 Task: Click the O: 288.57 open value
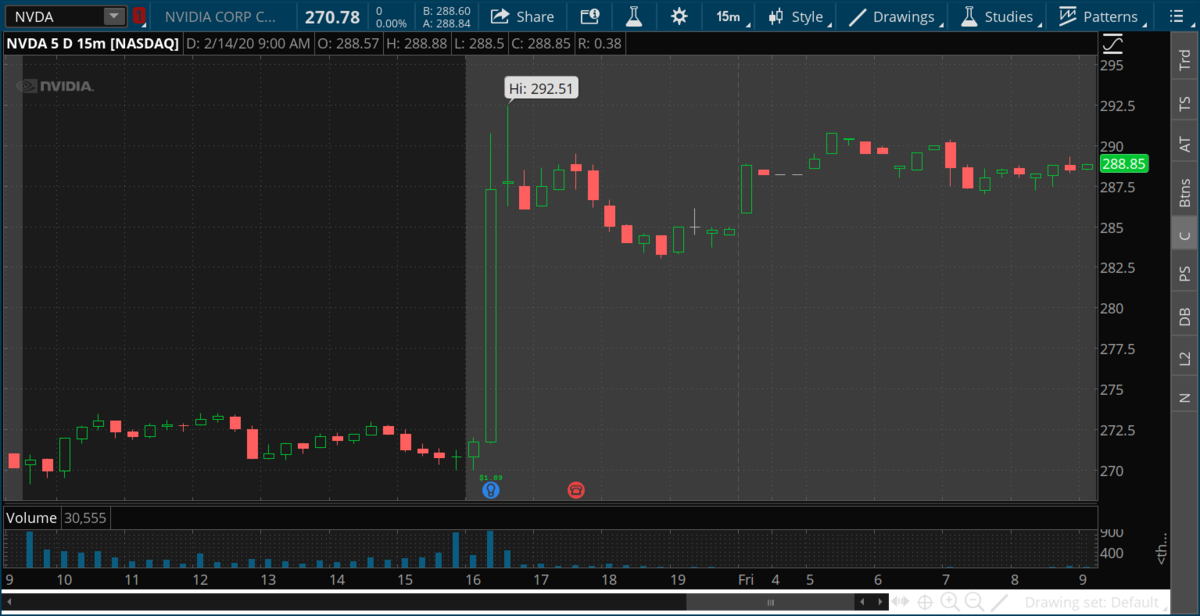pos(346,44)
